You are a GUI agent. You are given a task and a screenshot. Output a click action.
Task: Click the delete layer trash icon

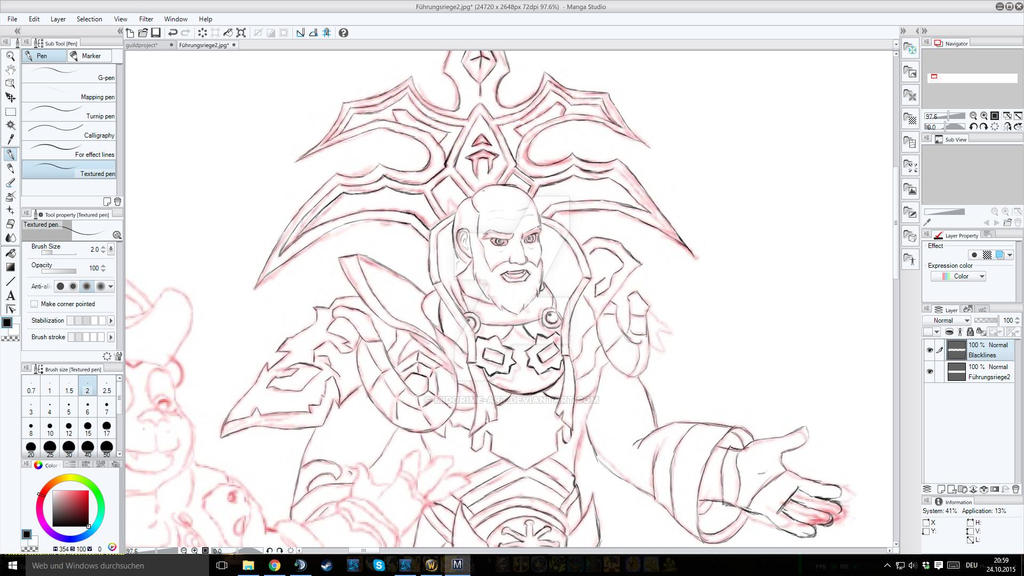tap(1016, 489)
